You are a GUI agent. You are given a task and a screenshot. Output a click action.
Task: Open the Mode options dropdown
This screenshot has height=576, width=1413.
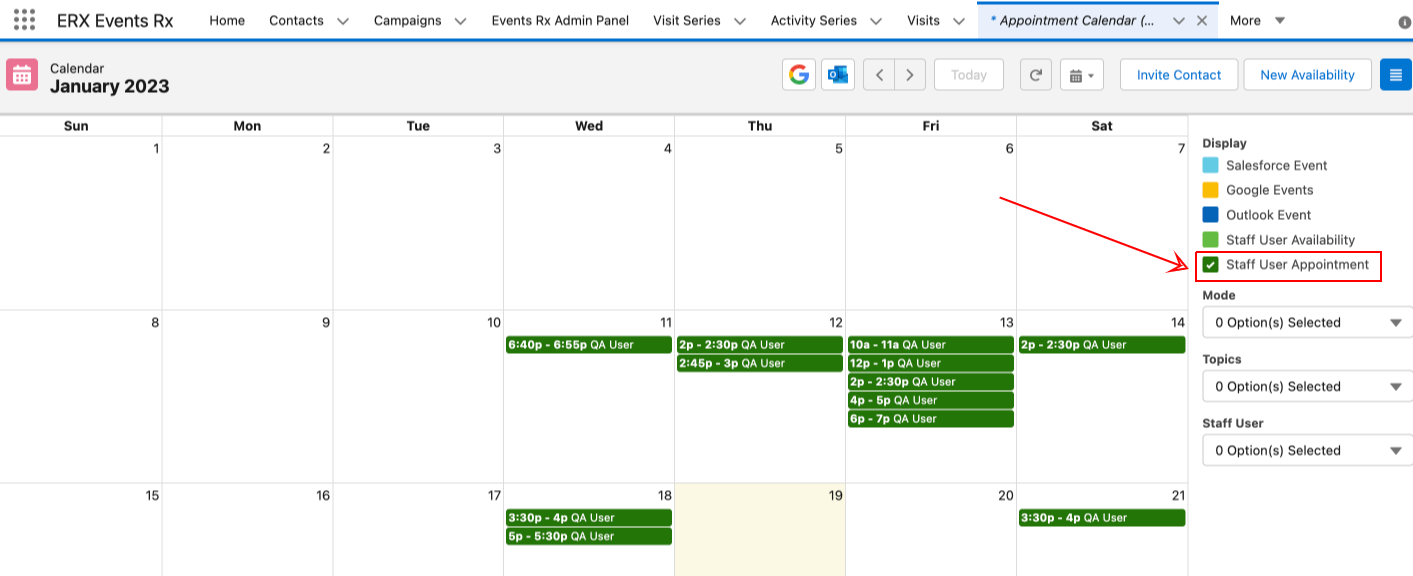tap(1307, 323)
